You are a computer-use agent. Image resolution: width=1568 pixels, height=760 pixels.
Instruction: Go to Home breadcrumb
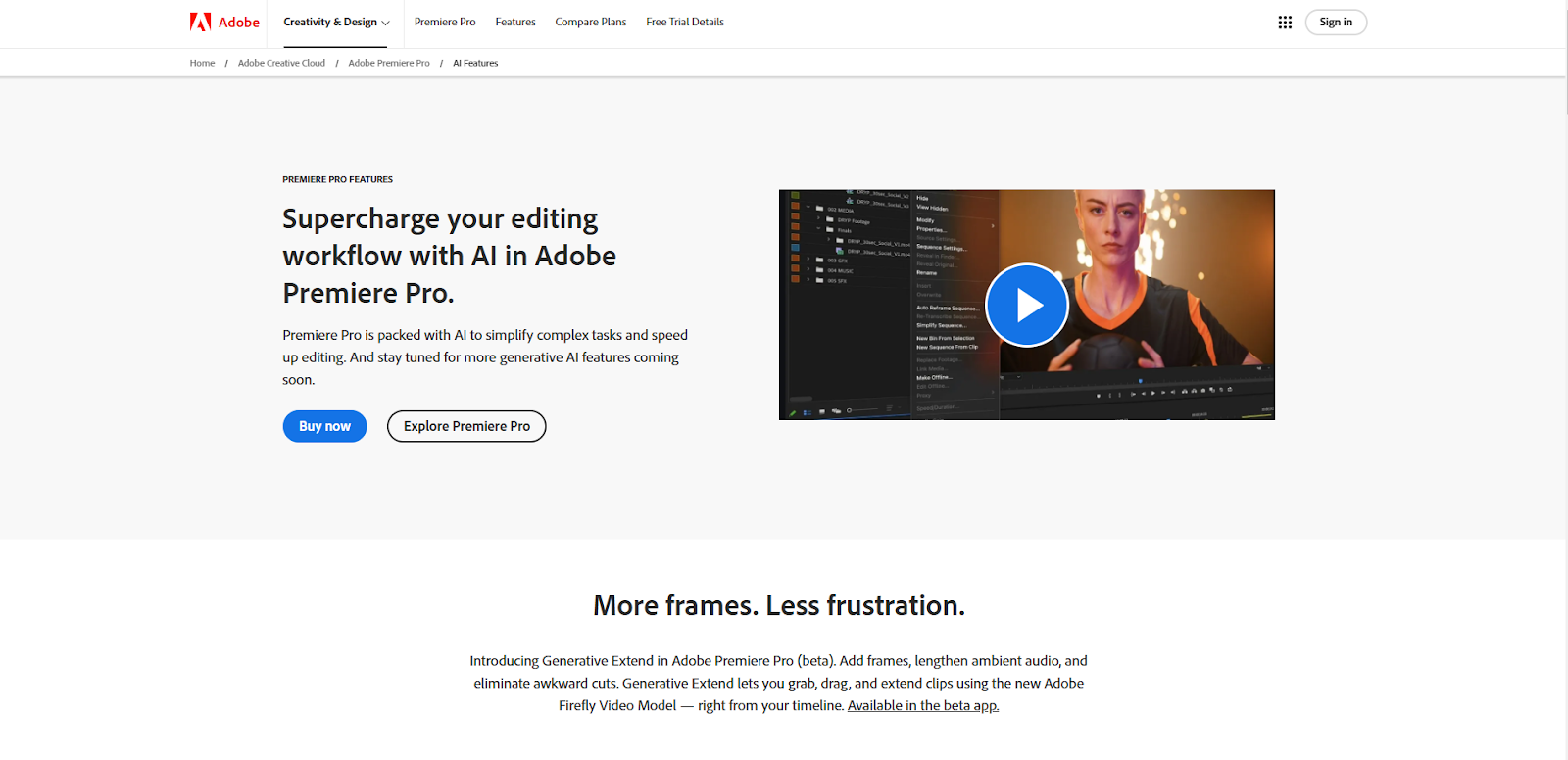click(202, 63)
